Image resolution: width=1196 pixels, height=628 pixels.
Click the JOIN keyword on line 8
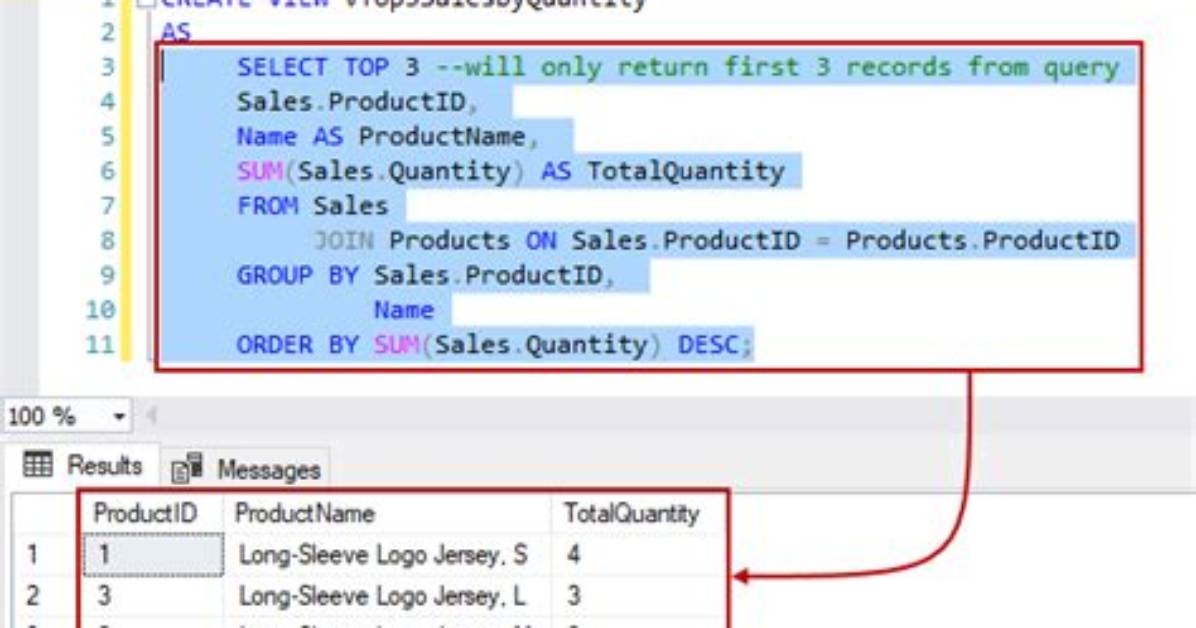click(343, 240)
